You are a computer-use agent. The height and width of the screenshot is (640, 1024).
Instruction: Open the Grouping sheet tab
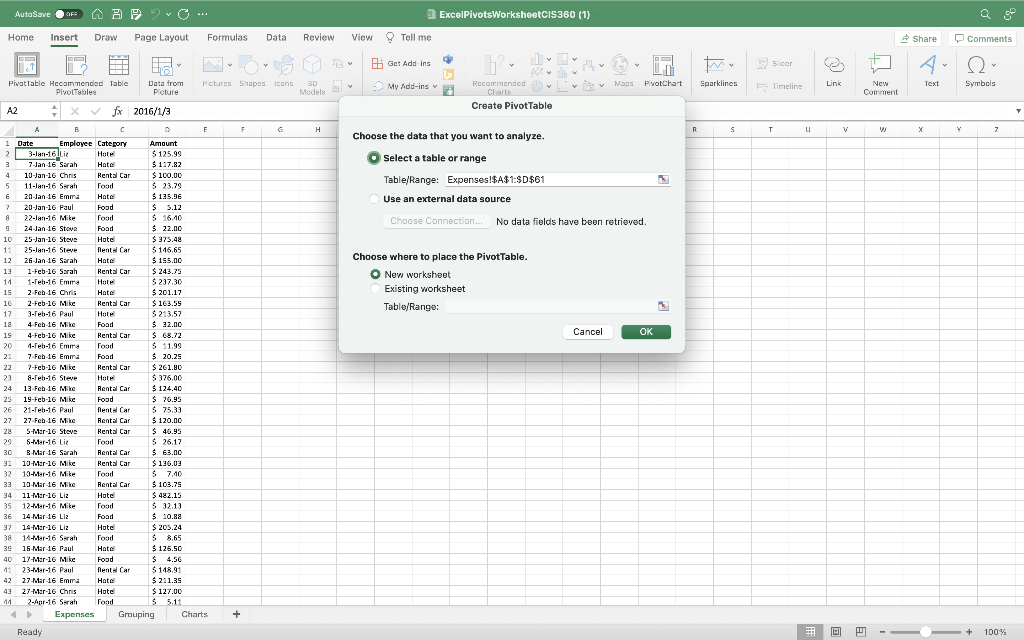(136, 614)
